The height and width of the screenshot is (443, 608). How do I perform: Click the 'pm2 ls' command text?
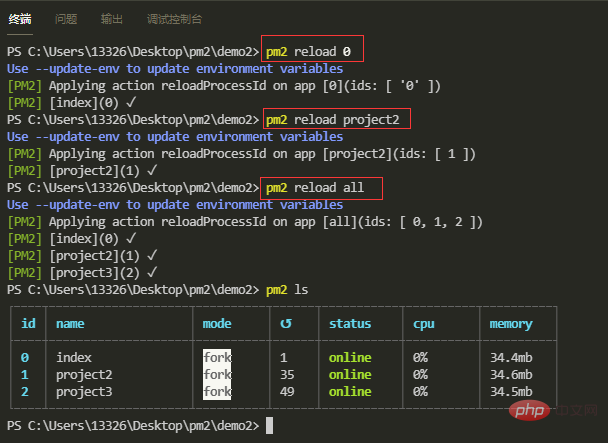click(x=287, y=290)
